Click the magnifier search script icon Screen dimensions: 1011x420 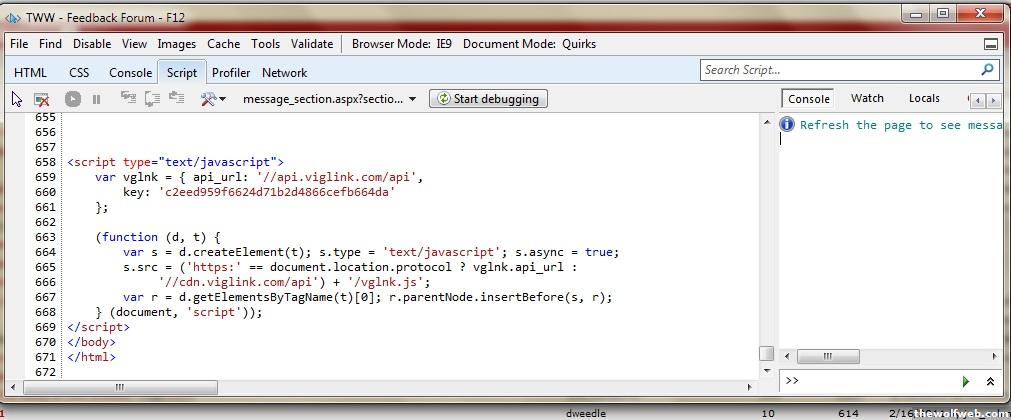[988, 70]
